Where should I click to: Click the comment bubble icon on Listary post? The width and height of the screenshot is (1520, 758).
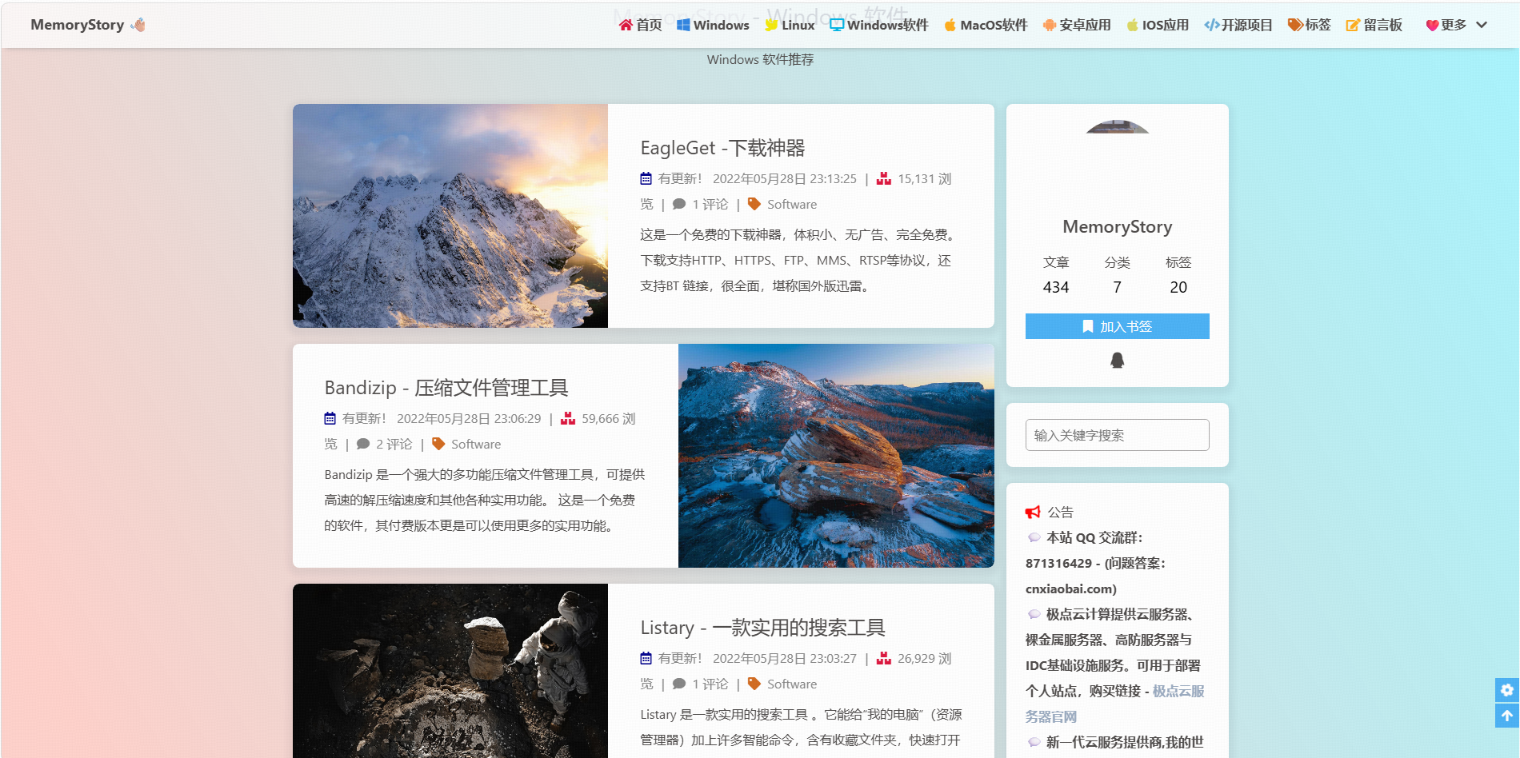[x=679, y=684]
